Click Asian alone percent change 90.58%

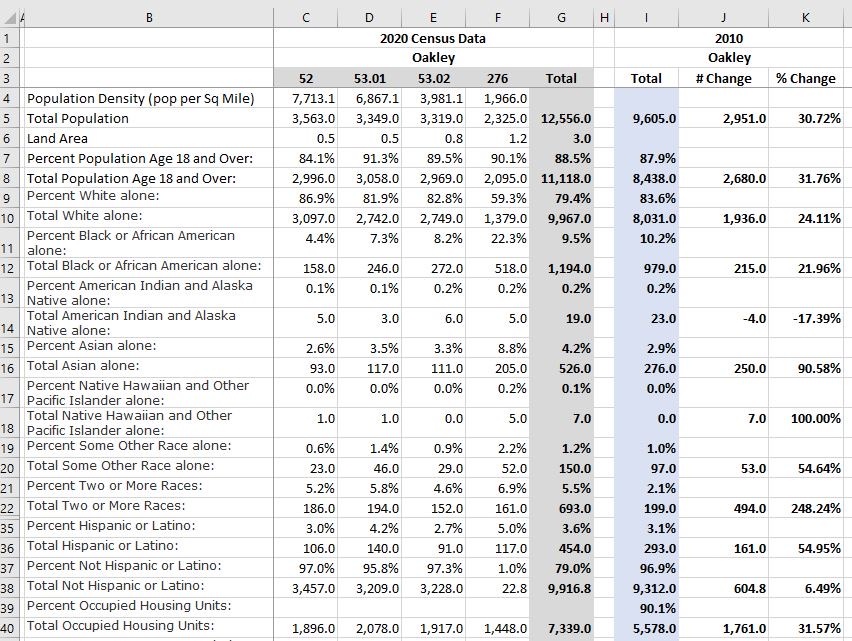point(806,368)
